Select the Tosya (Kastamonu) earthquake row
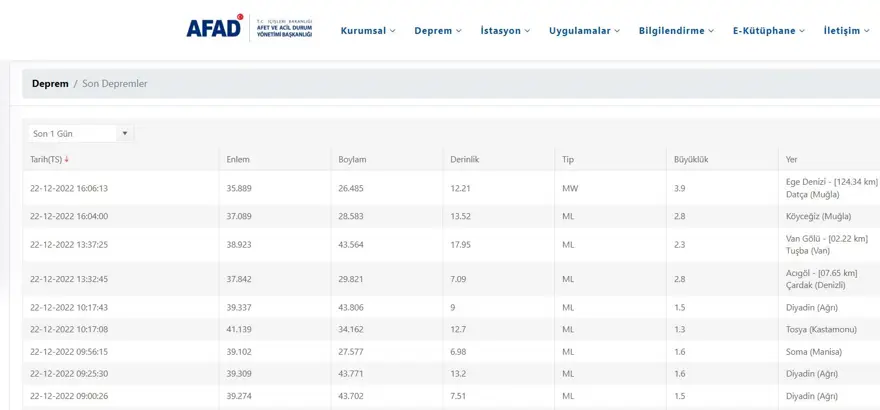This screenshot has width=880, height=410. [450, 329]
